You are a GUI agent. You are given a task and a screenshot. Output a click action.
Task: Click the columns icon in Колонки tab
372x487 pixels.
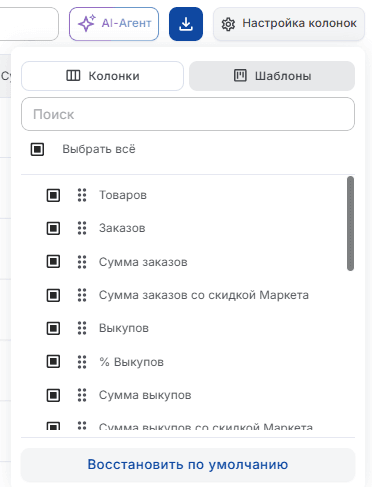(x=73, y=76)
